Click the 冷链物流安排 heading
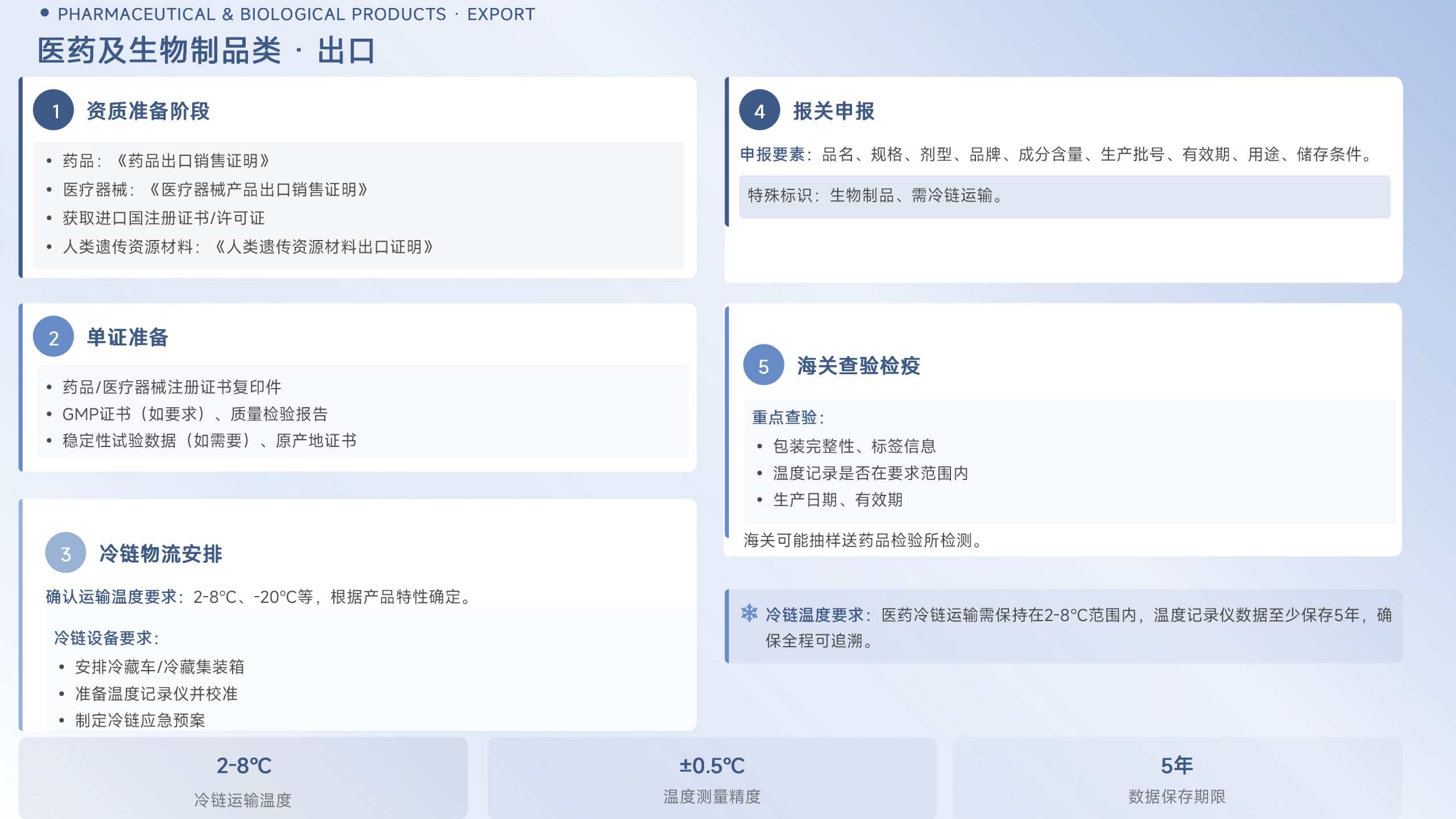Screen dimensions: 1456x819 tap(160, 553)
